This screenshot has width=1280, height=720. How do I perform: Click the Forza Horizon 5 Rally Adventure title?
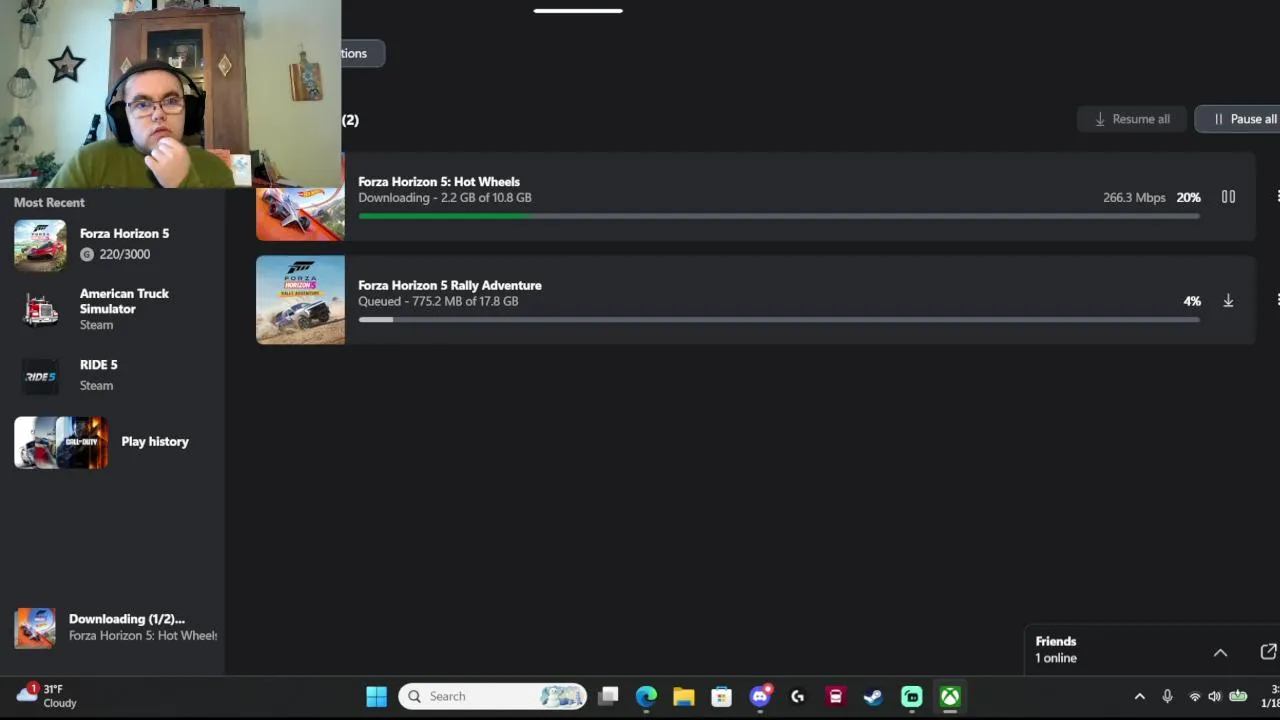(x=450, y=285)
